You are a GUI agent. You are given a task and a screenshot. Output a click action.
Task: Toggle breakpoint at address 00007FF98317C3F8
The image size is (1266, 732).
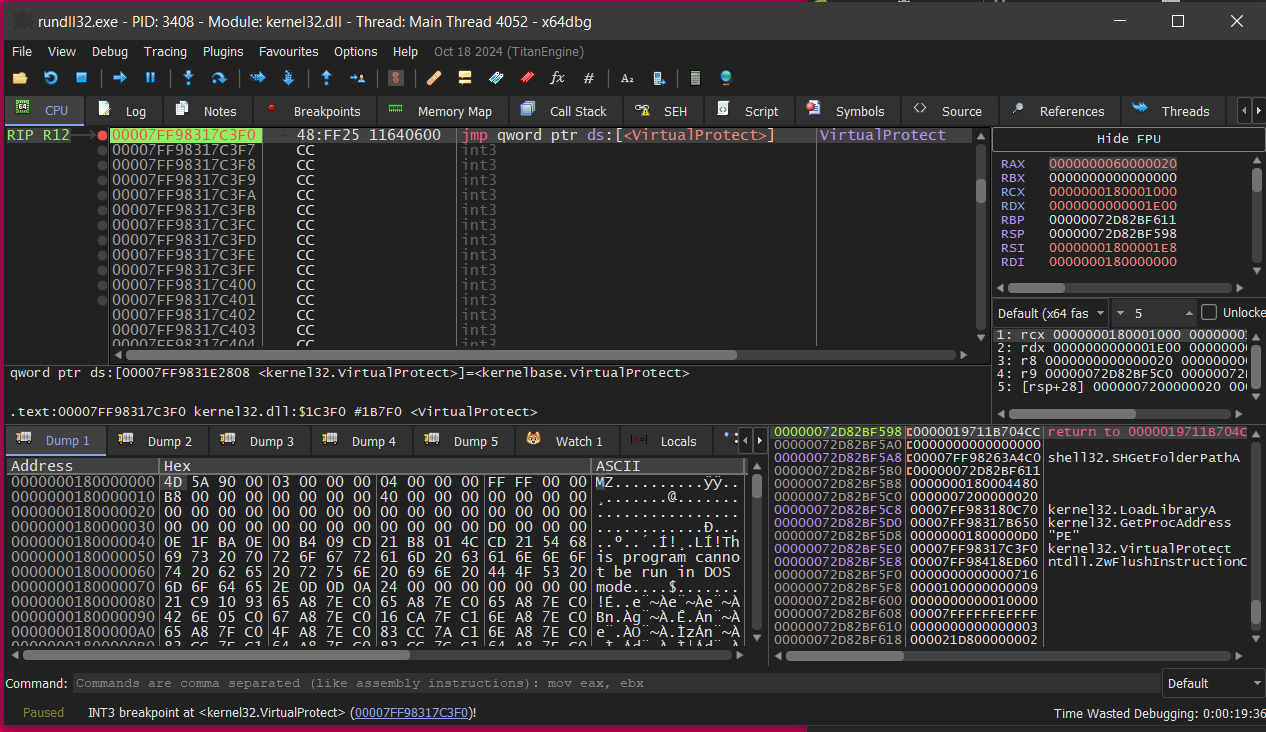coord(102,165)
